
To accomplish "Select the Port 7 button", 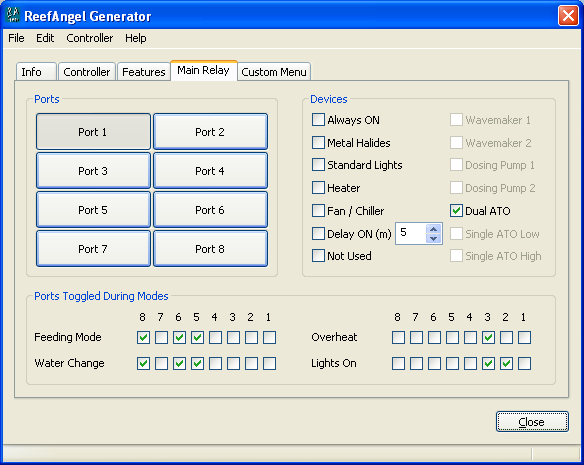I will point(93,249).
